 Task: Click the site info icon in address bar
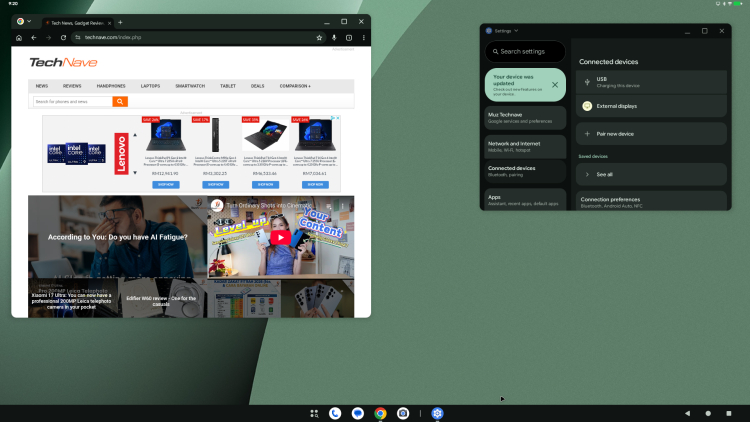point(77,37)
